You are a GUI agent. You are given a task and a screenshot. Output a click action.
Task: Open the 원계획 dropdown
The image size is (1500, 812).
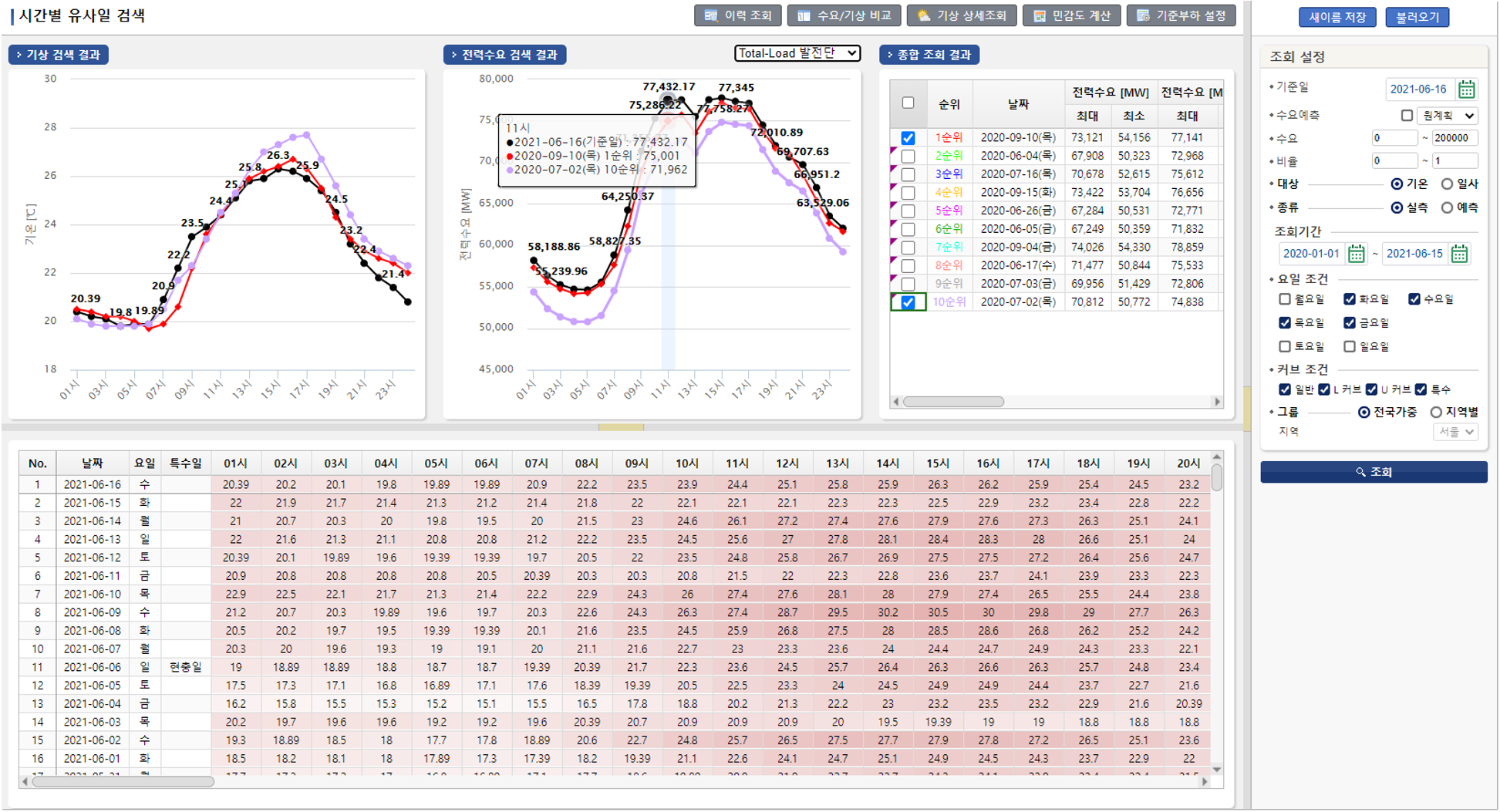tap(1448, 116)
